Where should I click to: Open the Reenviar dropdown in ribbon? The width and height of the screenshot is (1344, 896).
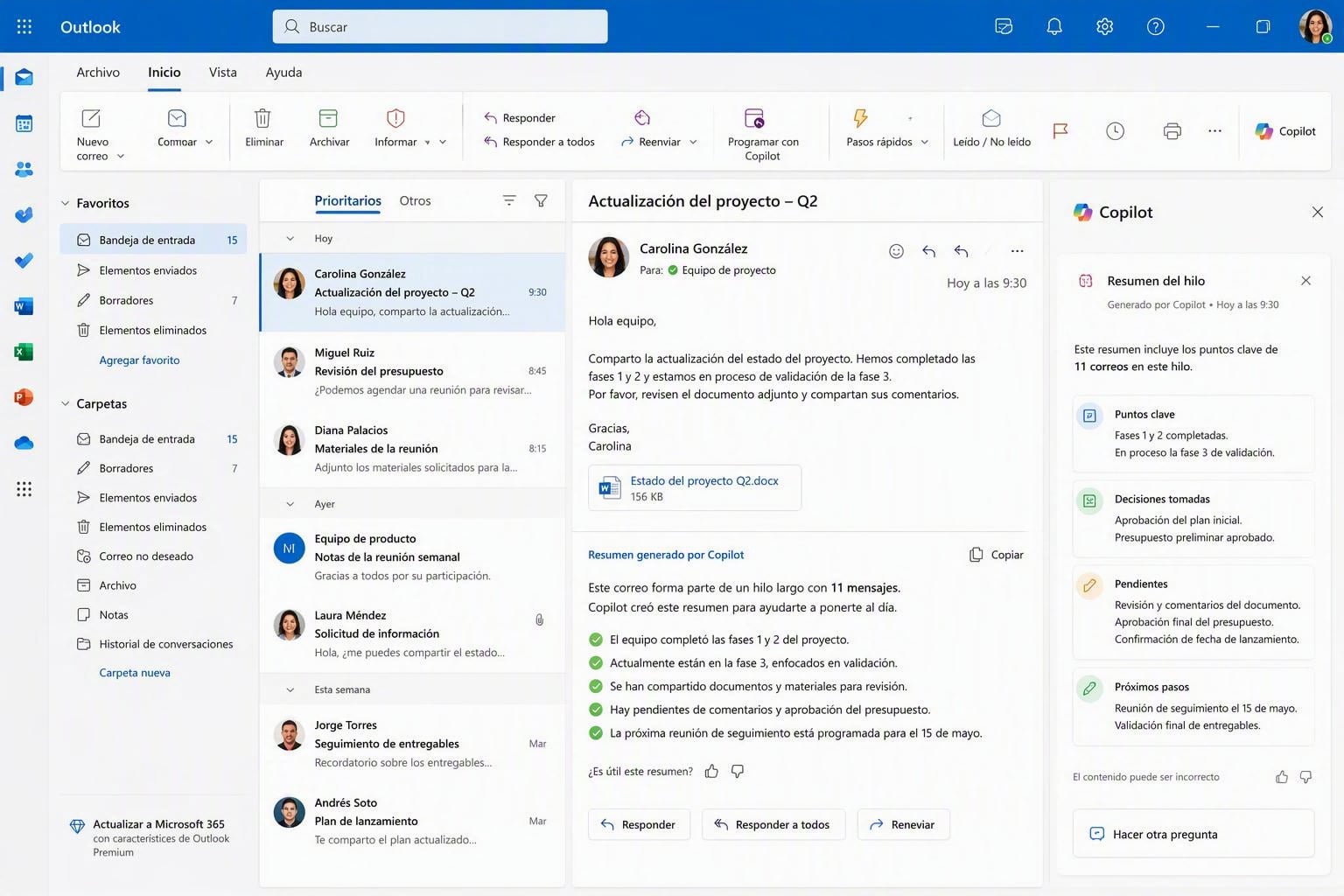(693, 142)
